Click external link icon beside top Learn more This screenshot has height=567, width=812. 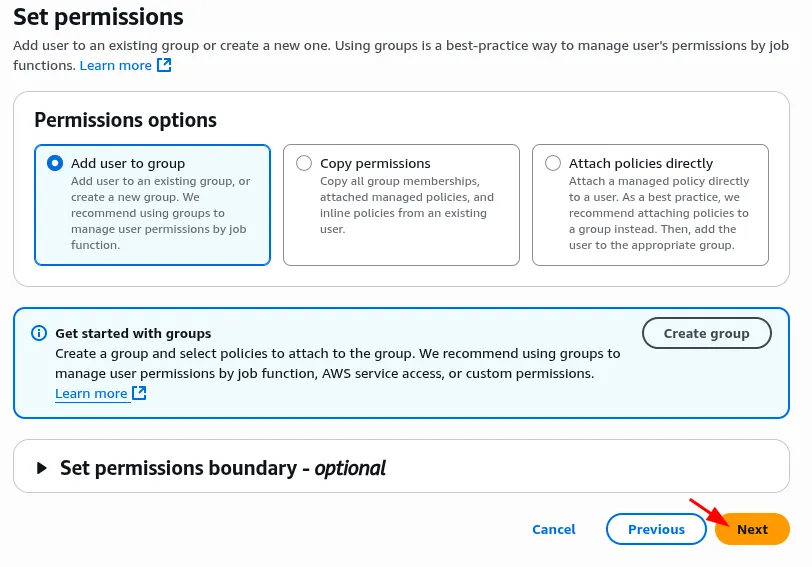click(x=165, y=65)
